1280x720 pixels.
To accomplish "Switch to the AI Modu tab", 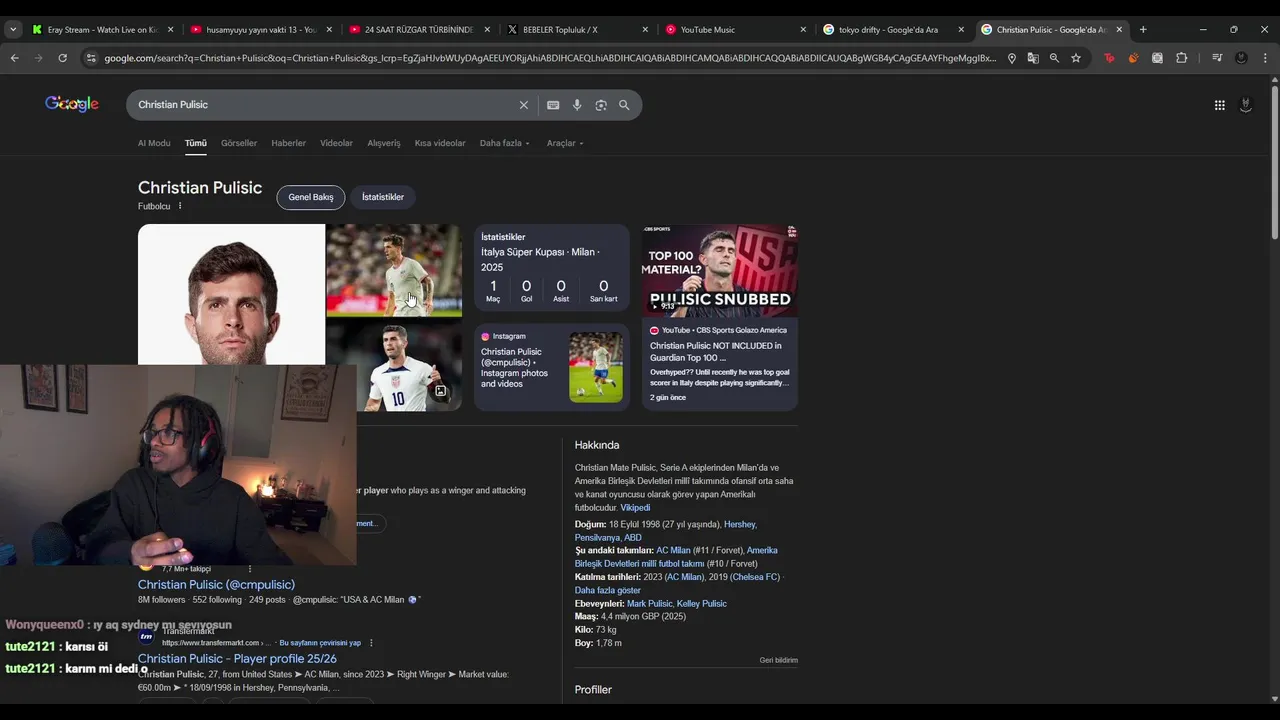I will (154, 143).
